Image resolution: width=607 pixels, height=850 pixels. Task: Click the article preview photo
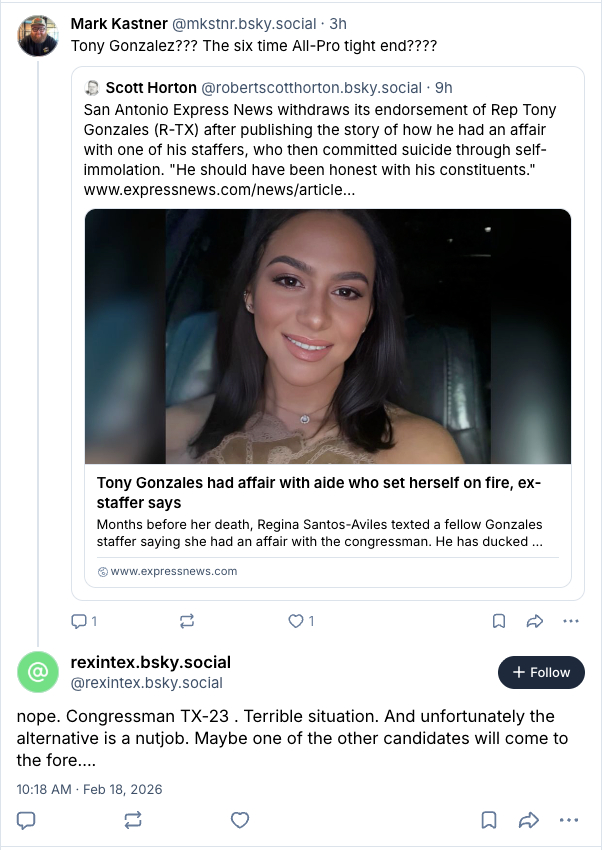pos(328,336)
